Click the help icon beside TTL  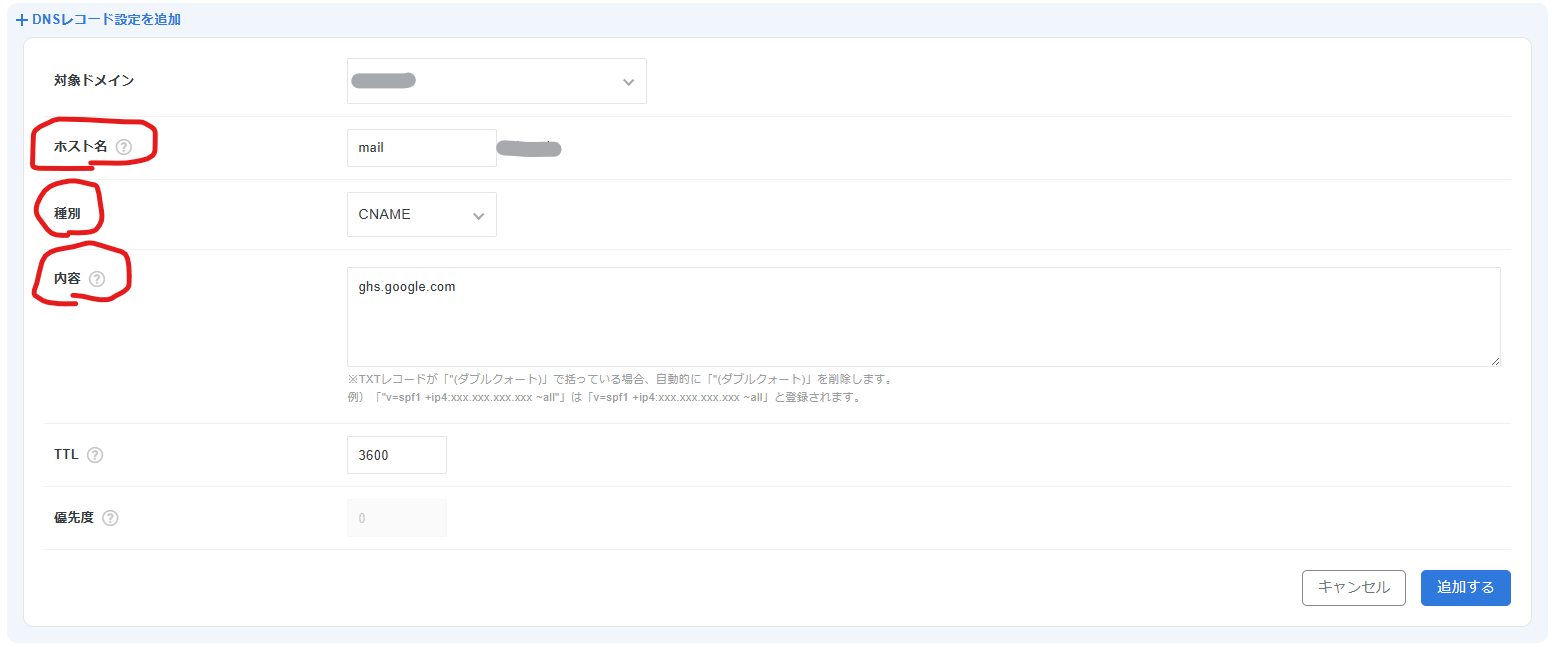pyautogui.click(x=95, y=455)
